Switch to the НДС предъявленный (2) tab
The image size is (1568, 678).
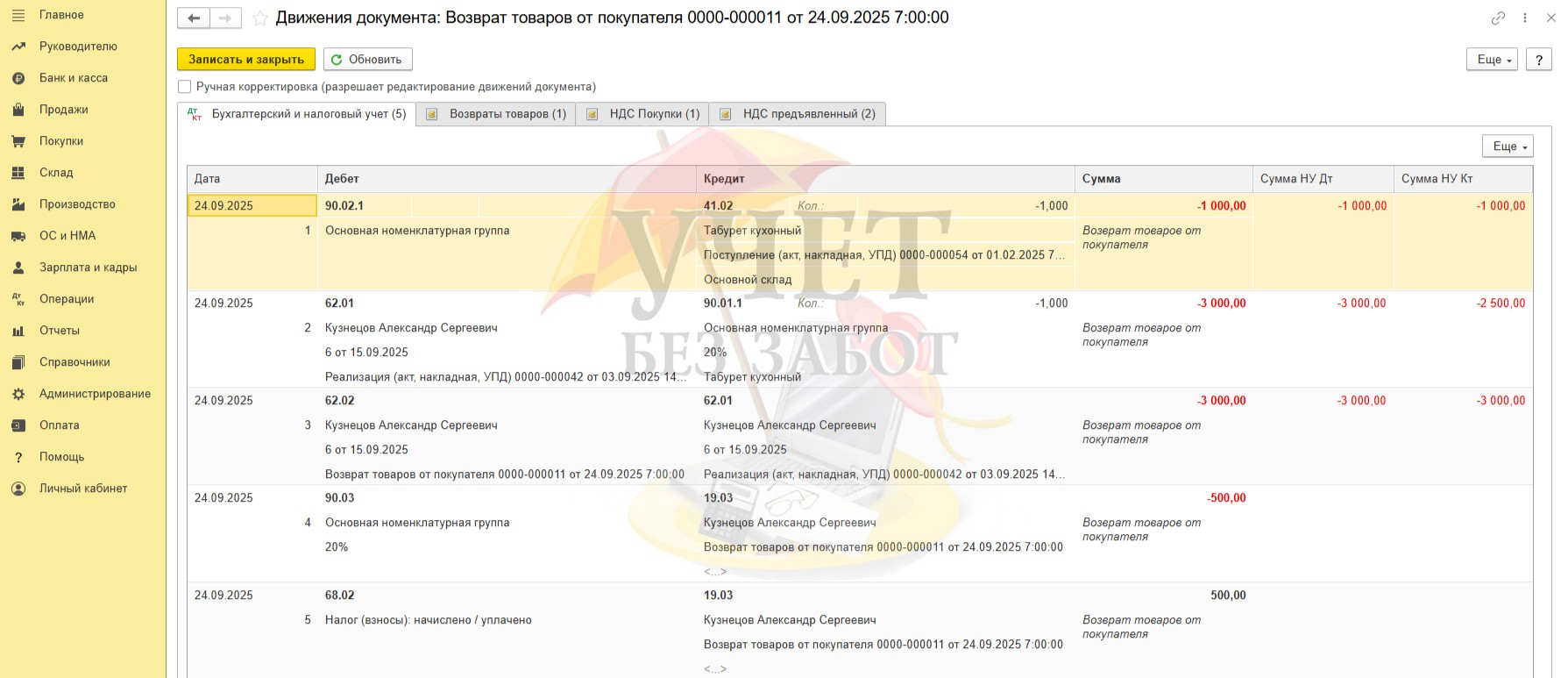798,114
